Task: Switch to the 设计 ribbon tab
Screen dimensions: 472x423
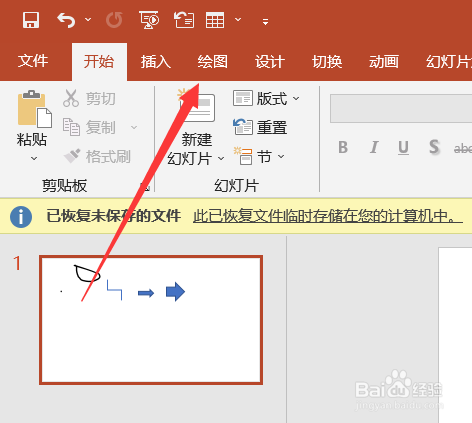Action: pyautogui.click(x=270, y=62)
